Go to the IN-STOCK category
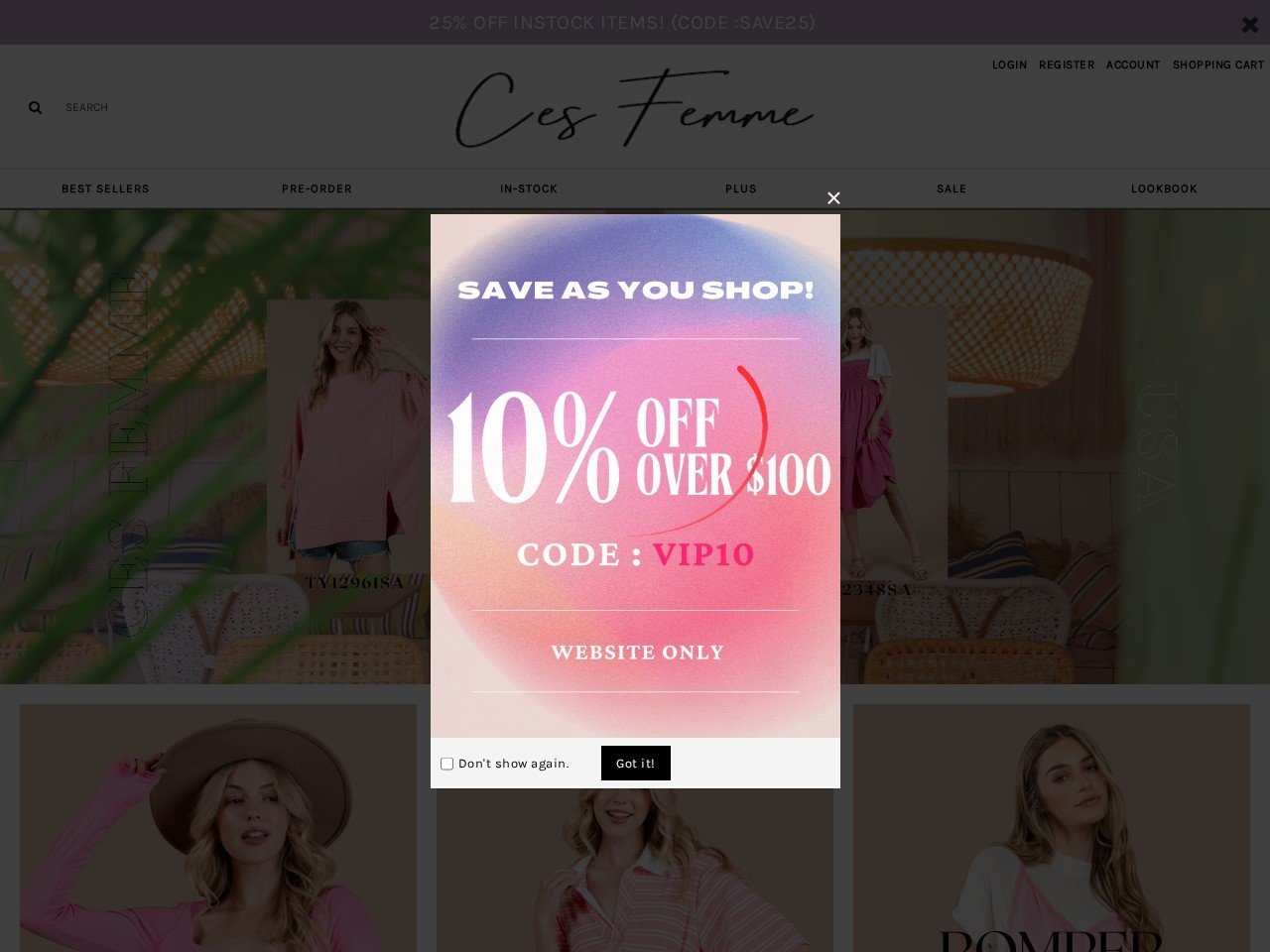 point(529,188)
